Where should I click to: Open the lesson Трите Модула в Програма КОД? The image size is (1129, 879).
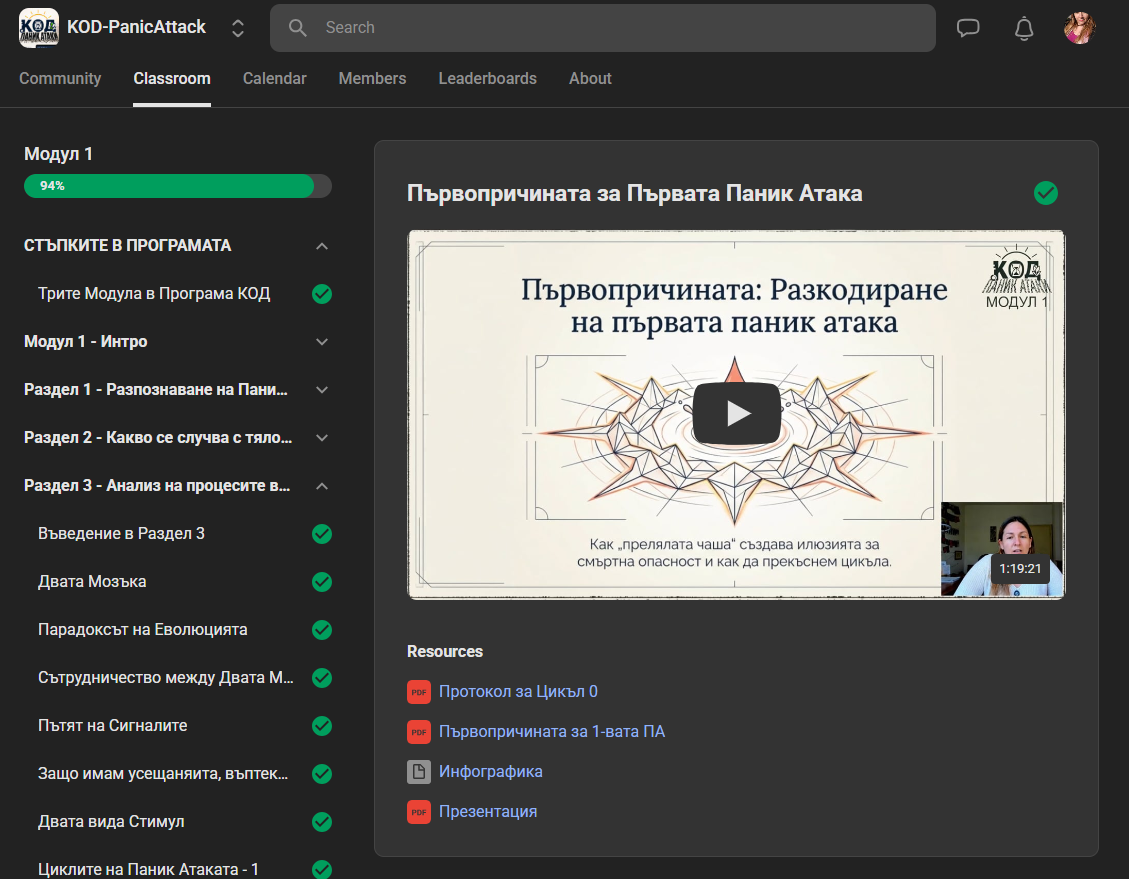tap(154, 294)
